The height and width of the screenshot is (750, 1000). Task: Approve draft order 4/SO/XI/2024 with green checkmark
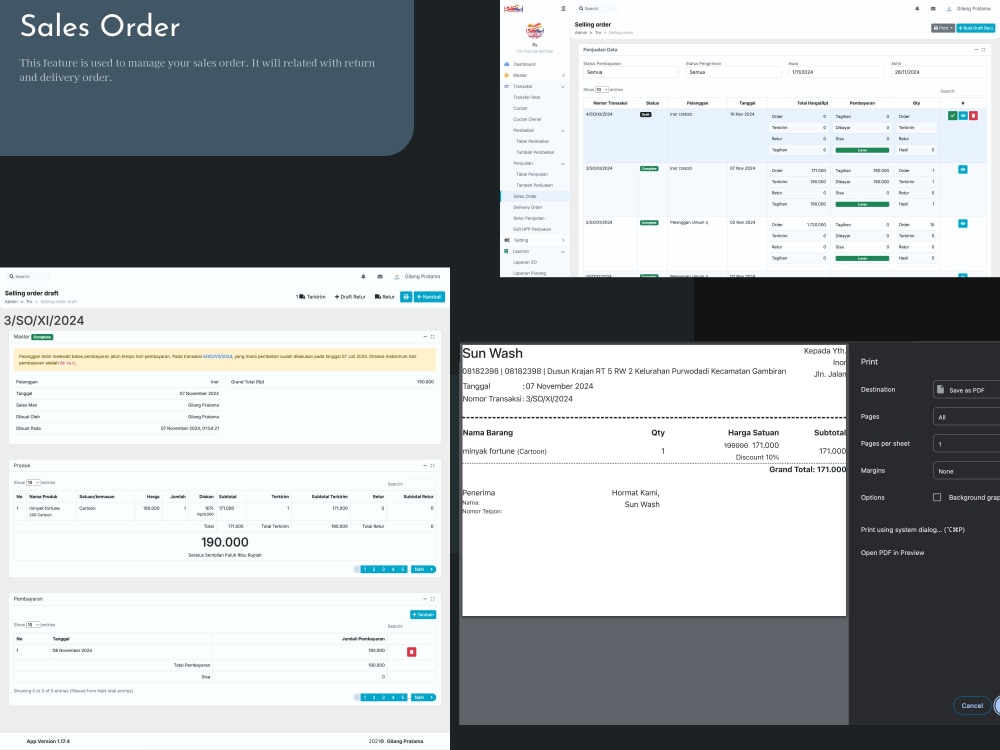click(x=952, y=115)
